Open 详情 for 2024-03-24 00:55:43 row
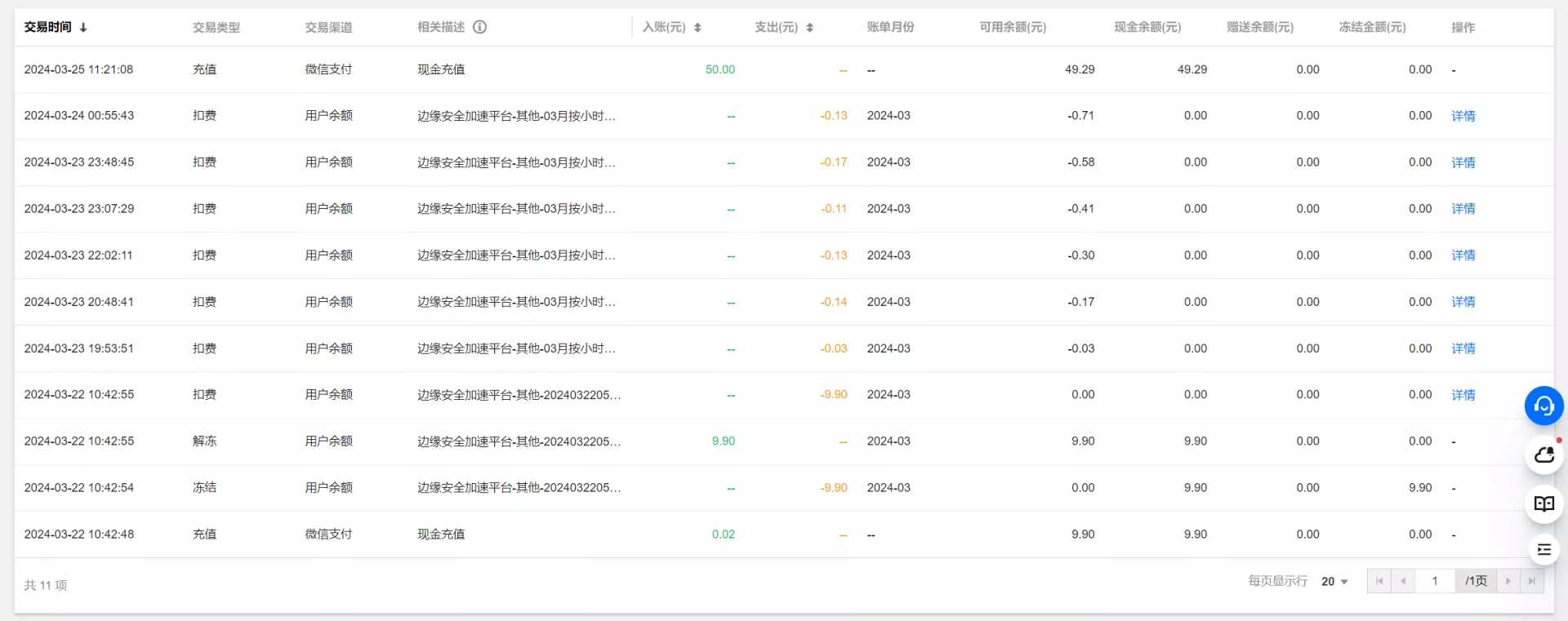 tap(1463, 116)
